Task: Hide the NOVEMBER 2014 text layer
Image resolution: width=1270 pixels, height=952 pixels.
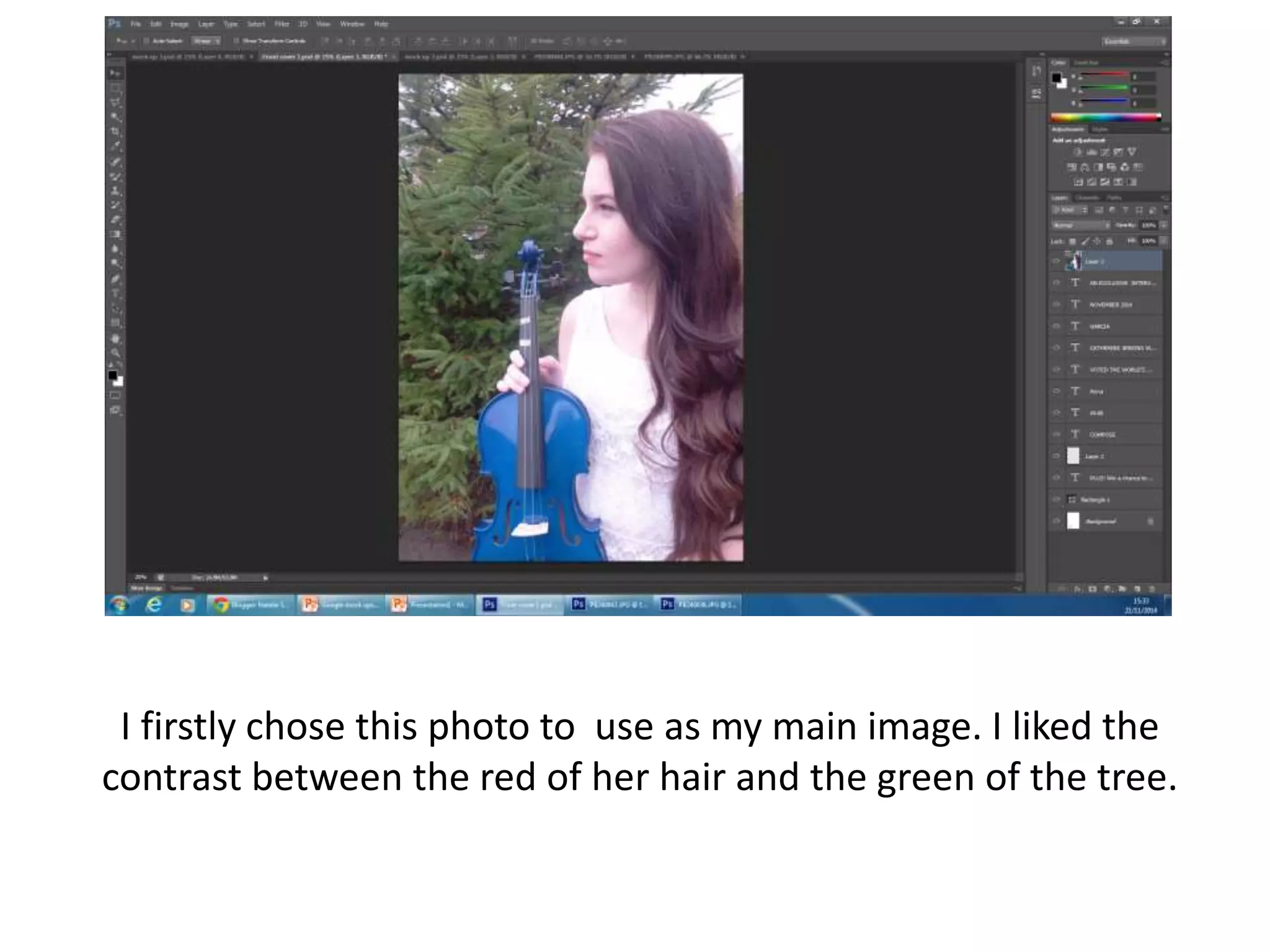Action: (1057, 305)
